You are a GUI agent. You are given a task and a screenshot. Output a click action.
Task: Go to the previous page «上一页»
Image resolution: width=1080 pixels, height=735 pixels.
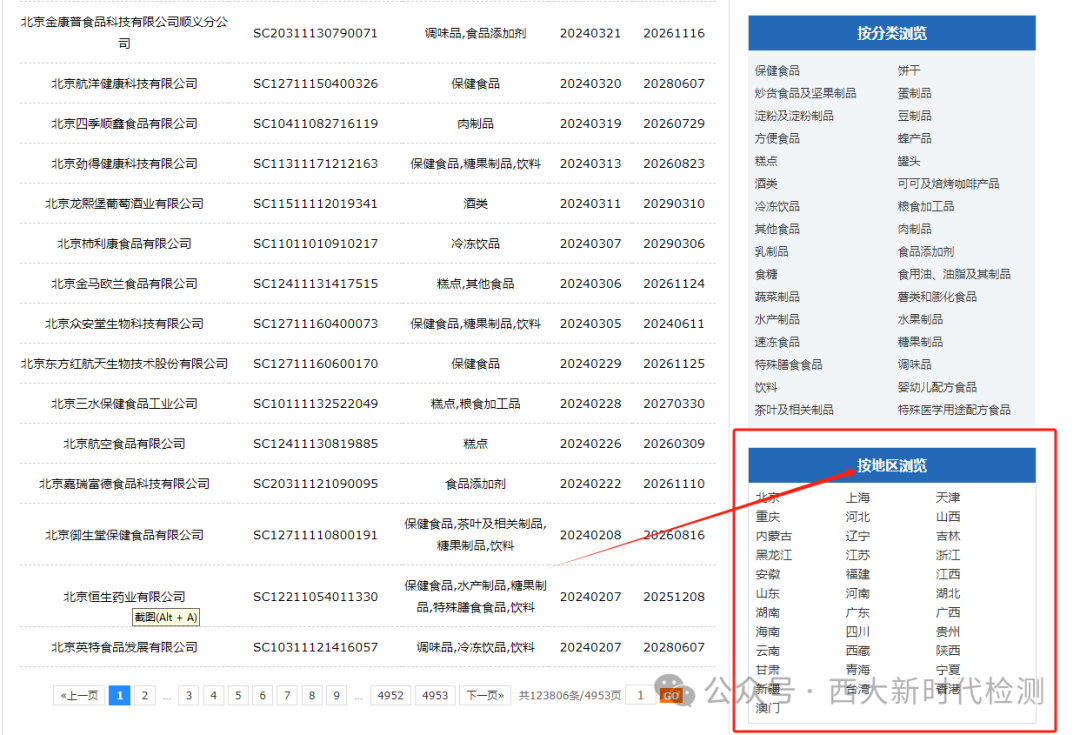(79, 696)
